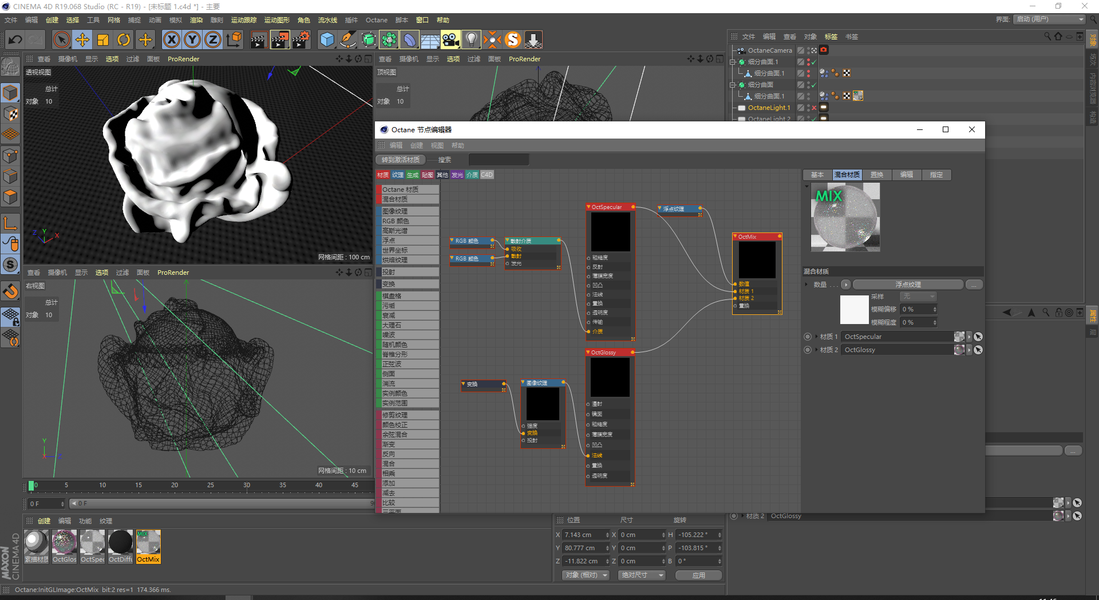The height and width of the screenshot is (600, 1099).
Task: Click the 混合材质 entry in the node list
Action: point(409,199)
